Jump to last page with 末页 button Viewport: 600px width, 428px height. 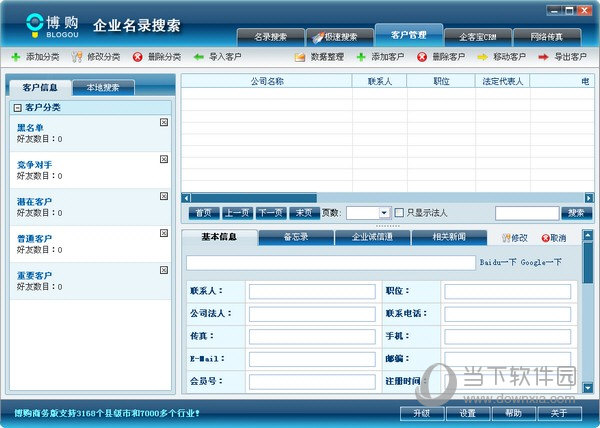pyautogui.click(x=304, y=213)
